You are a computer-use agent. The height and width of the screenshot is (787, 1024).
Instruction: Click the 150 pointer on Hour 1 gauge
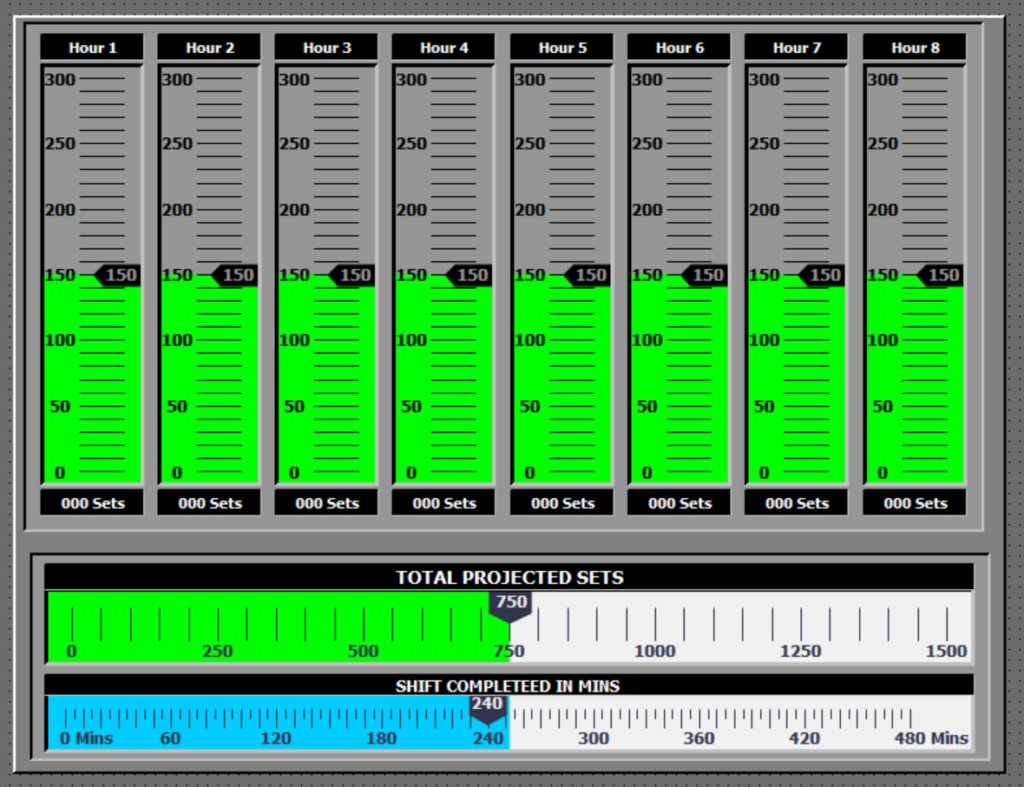(x=117, y=275)
